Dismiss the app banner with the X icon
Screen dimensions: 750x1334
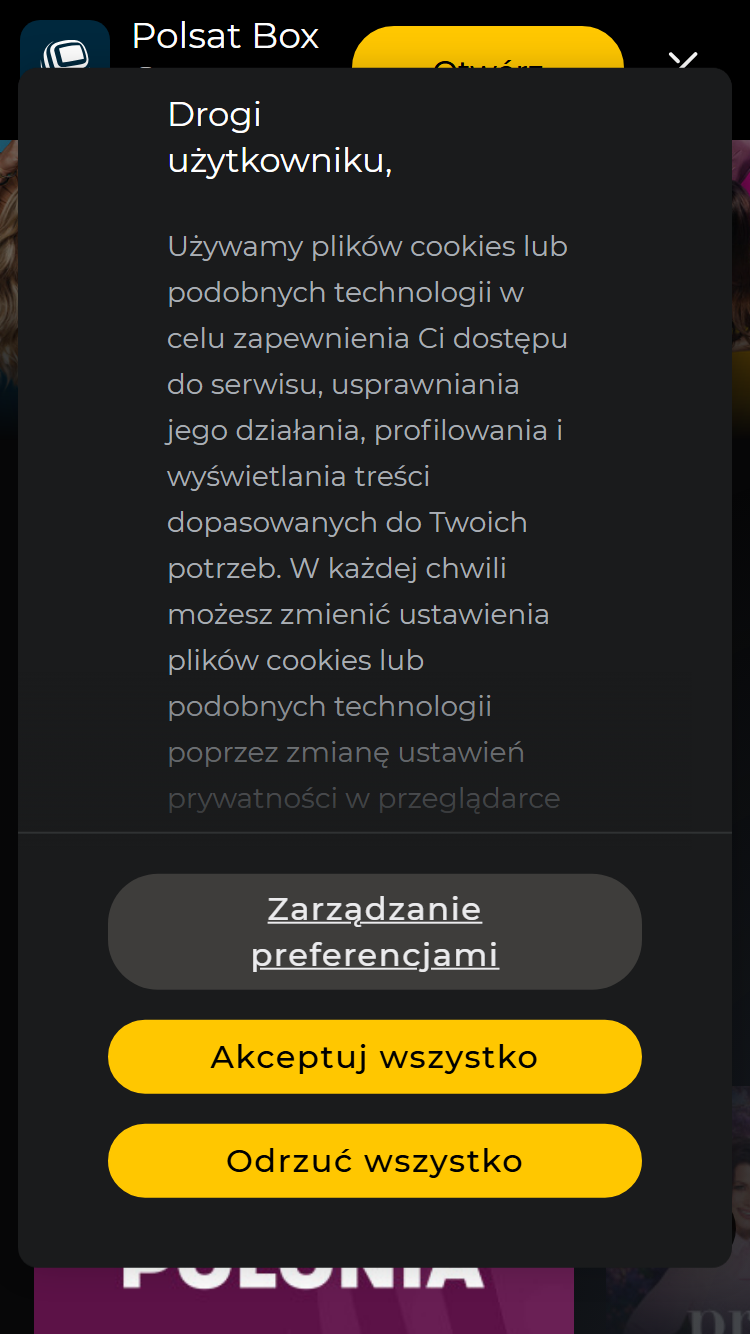(x=684, y=59)
